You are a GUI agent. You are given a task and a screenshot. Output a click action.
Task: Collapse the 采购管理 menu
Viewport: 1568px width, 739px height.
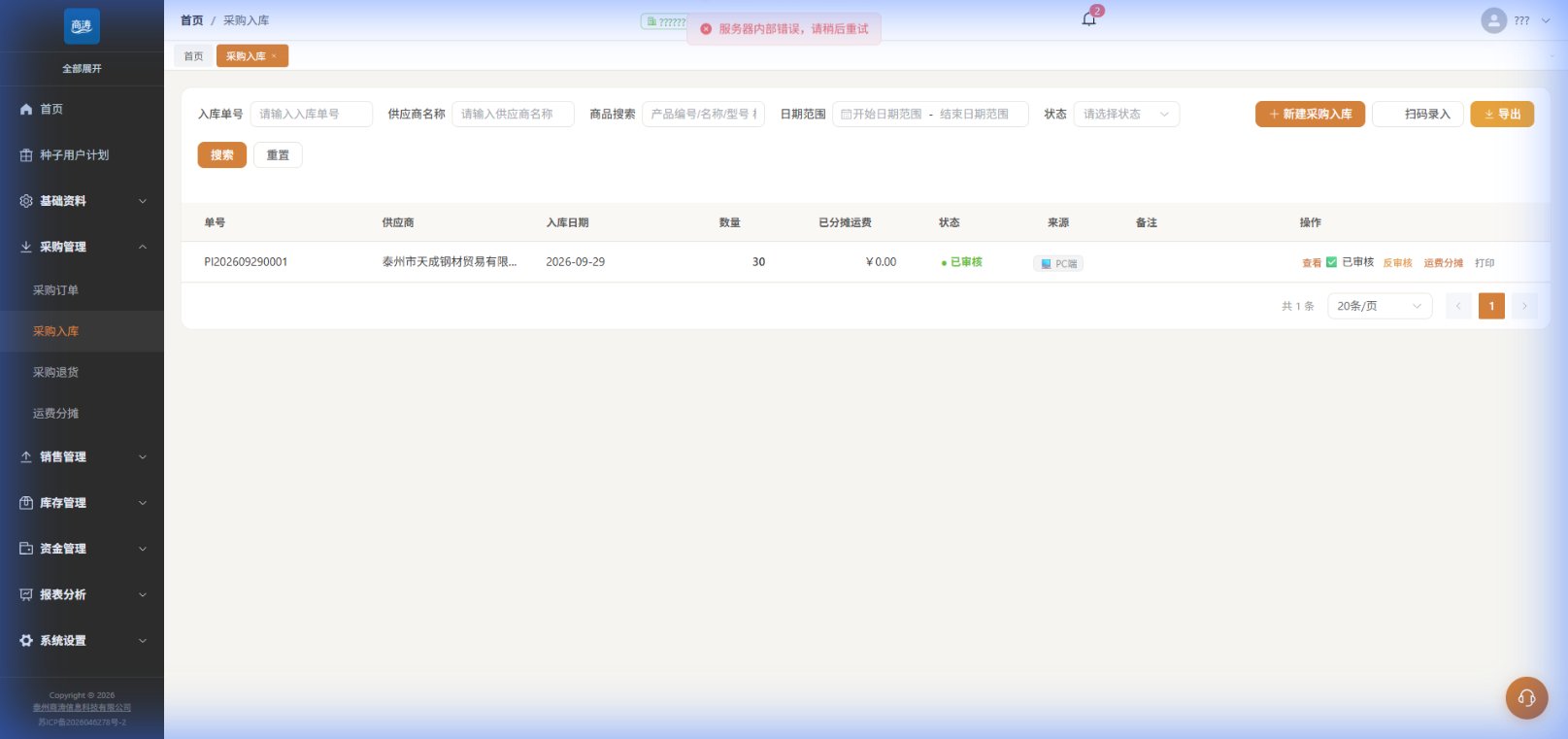tap(143, 247)
